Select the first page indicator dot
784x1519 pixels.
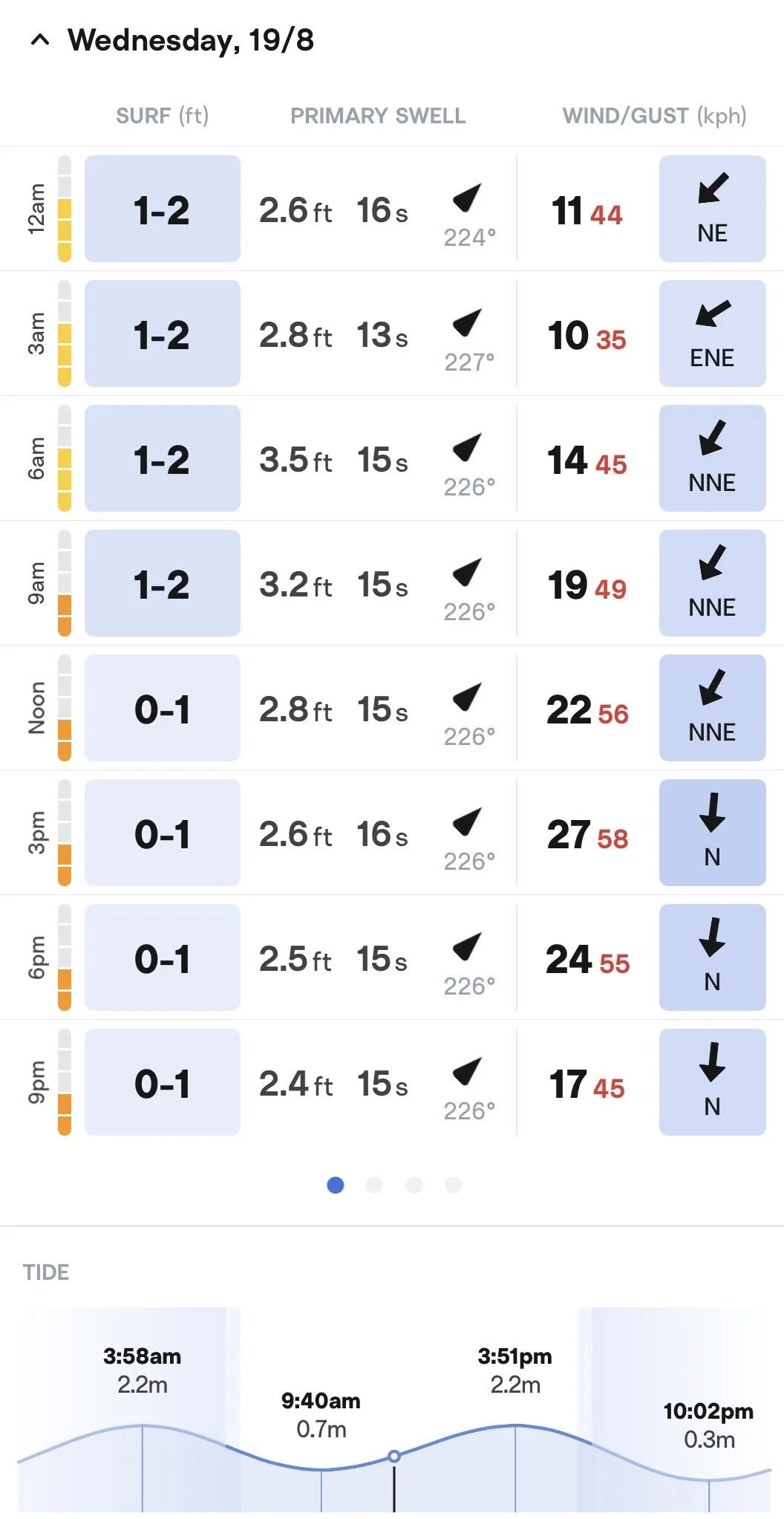[336, 1185]
